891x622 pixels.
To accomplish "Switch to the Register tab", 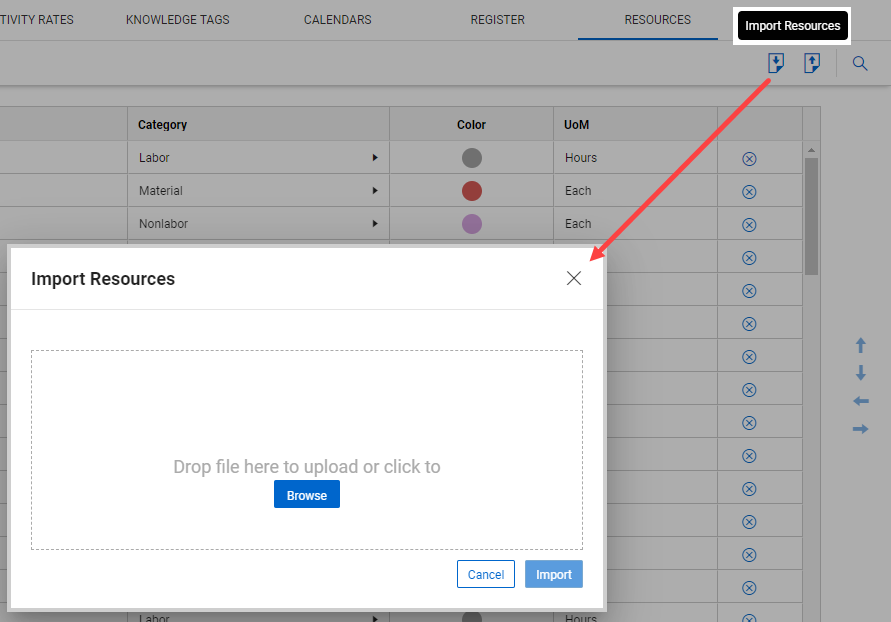I will [497, 20].
